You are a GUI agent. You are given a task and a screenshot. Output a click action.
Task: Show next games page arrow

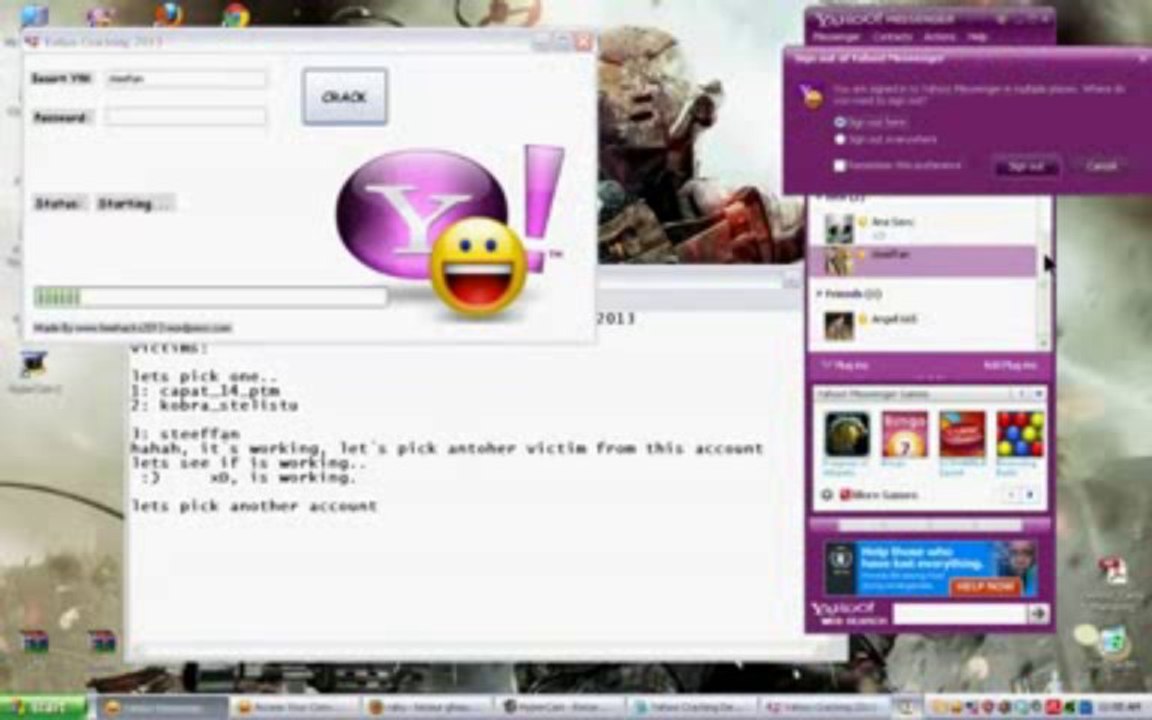point(1030,495)
